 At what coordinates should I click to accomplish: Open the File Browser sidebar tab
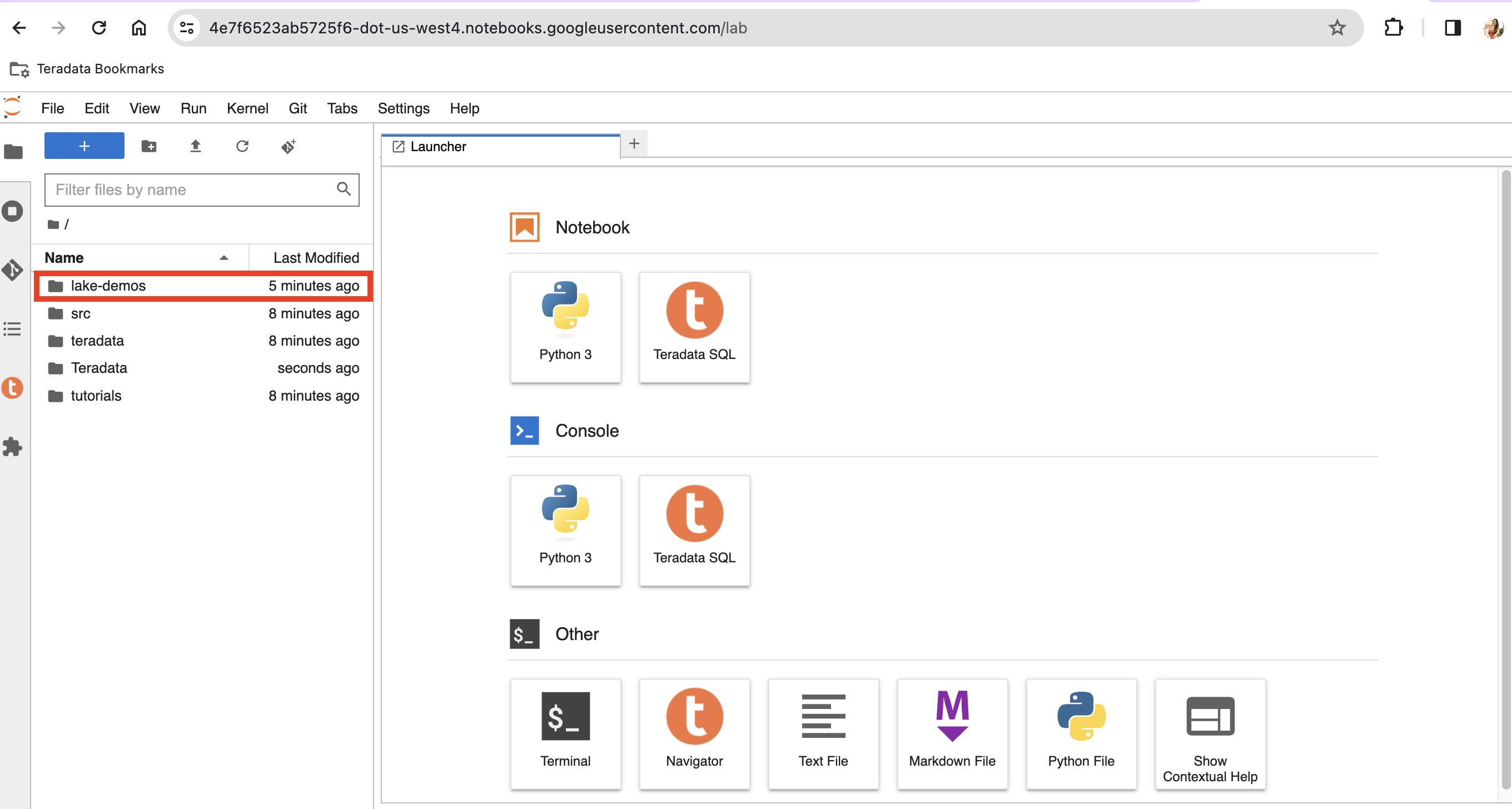[x=13, y=152]
